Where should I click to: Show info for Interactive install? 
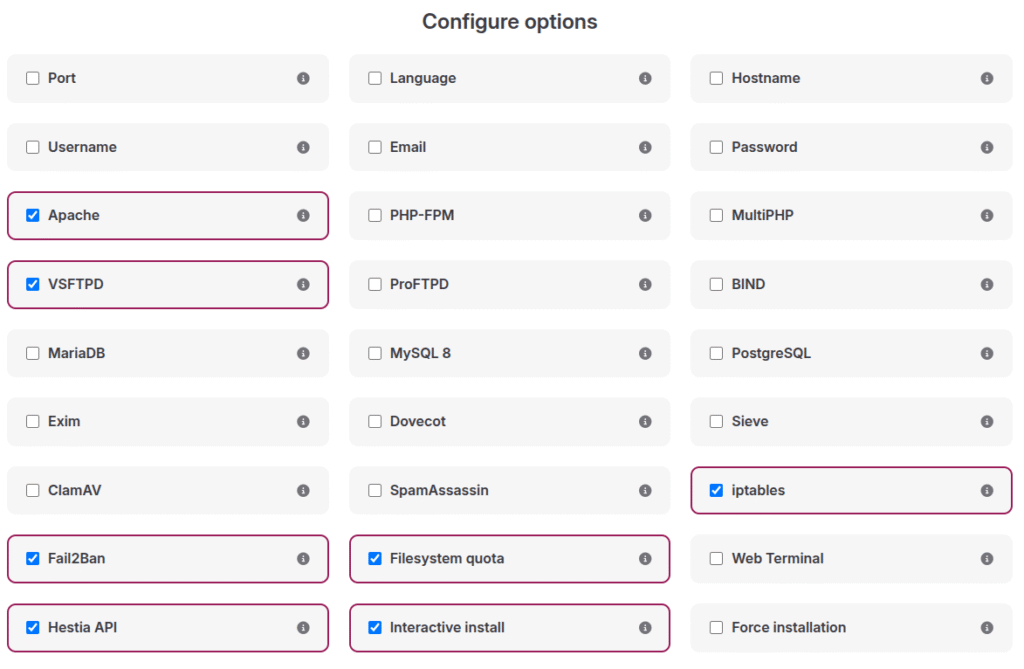click(x=645, y=628)
